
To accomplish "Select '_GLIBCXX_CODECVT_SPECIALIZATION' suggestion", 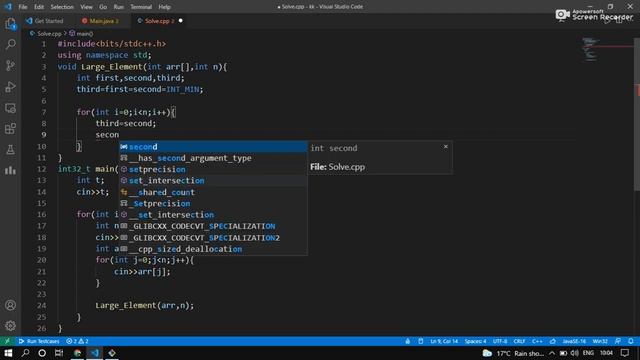I will [x=213, y=226].
